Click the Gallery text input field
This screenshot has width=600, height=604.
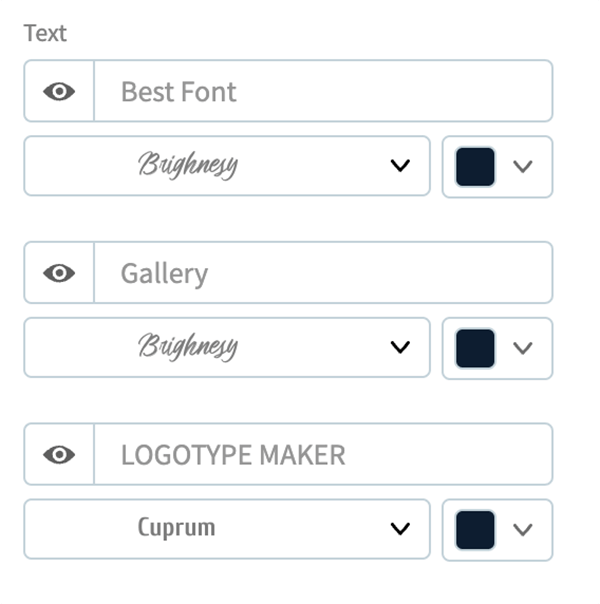coord(323,273)
